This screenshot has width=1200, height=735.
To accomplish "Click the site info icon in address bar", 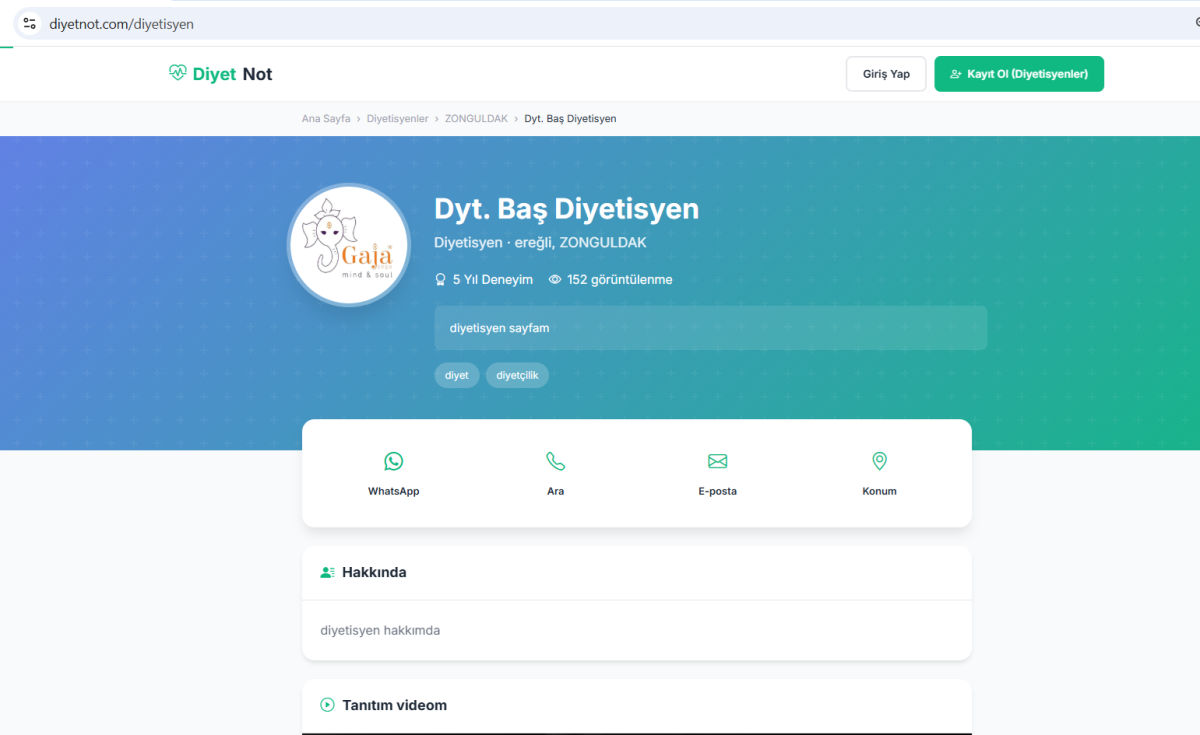I will pos(29,23).
